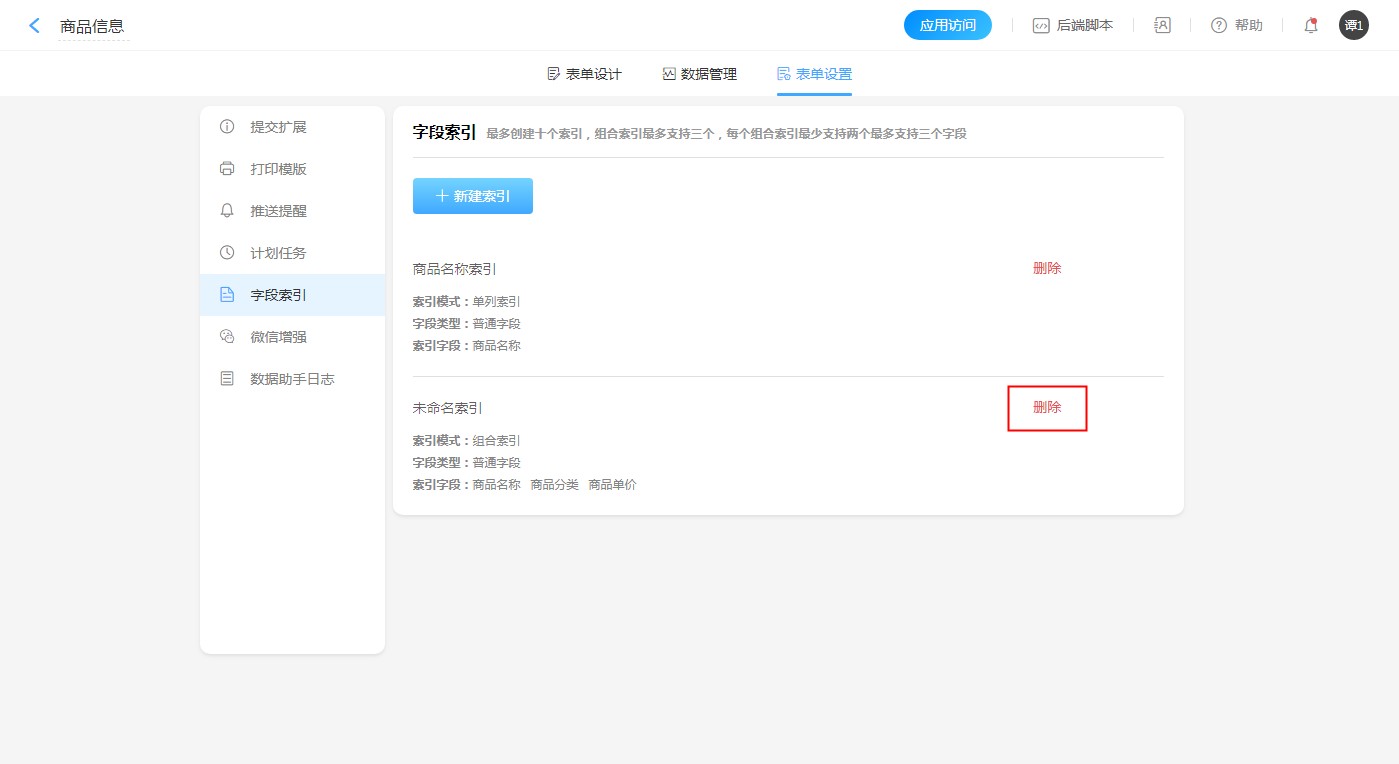Go to 计划任务 in sidebar

coord(278,253)
